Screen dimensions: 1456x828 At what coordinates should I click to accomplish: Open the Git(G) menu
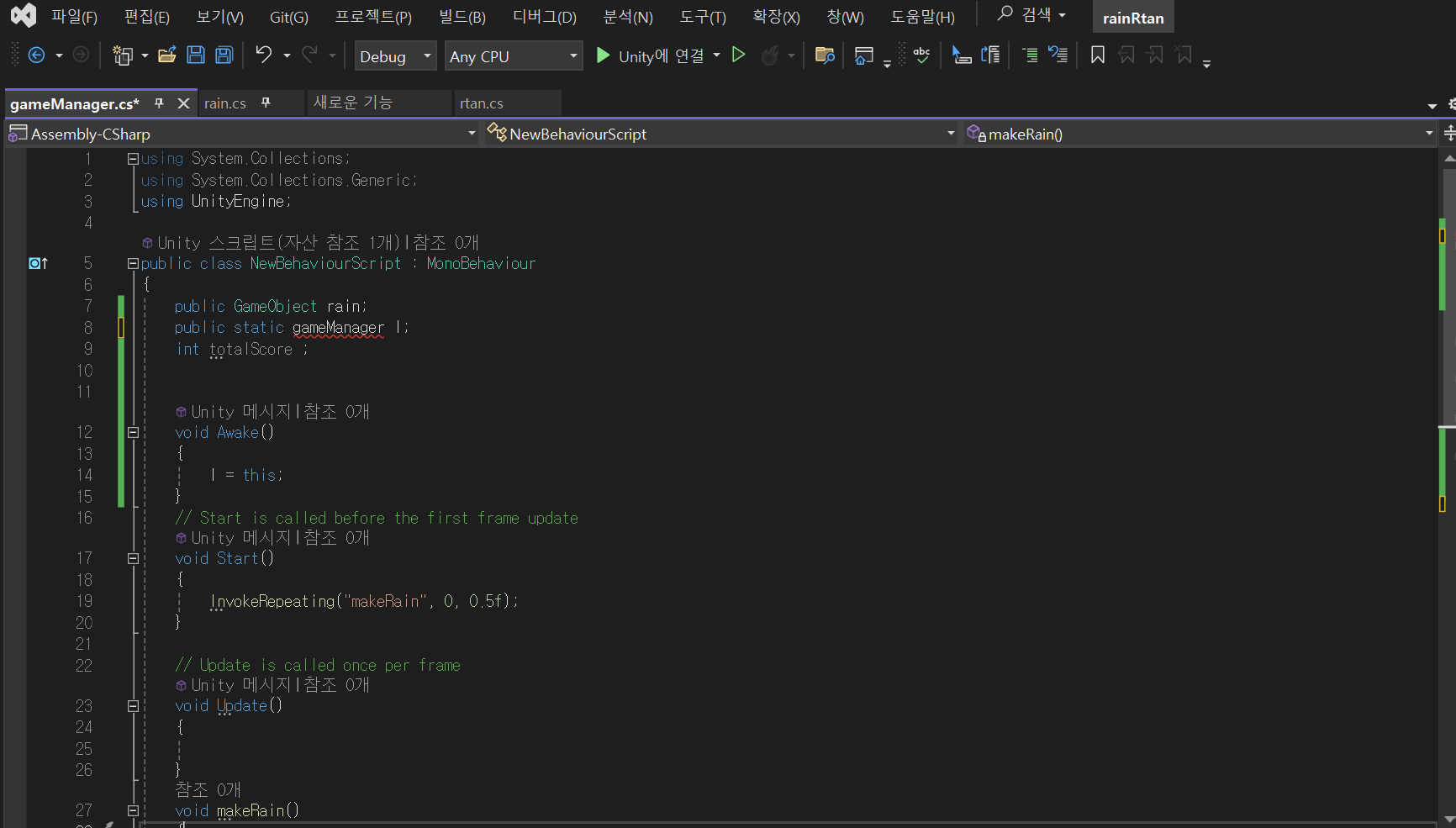(289, 17)
